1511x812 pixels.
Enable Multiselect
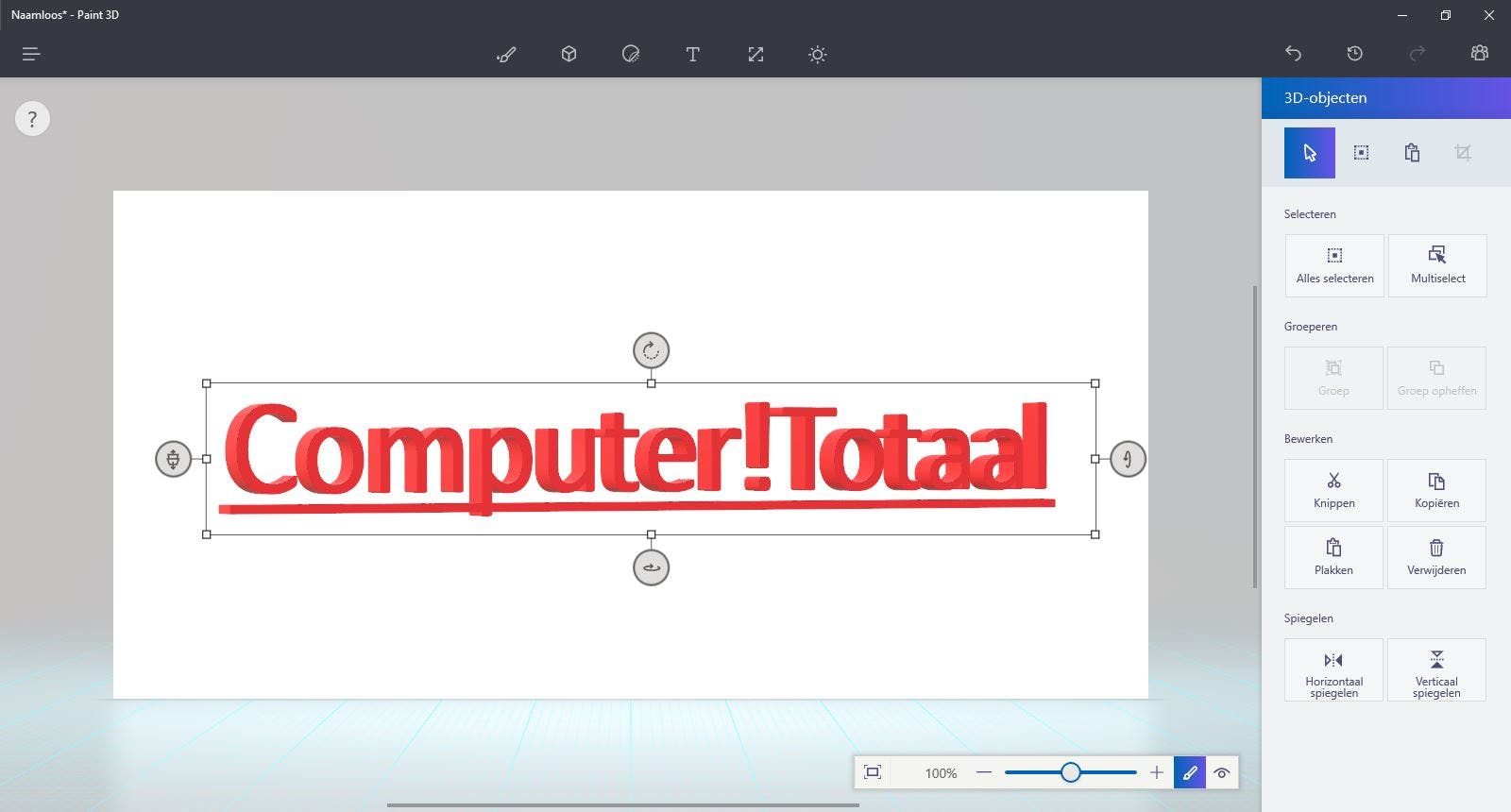[x=1437, y=265]
